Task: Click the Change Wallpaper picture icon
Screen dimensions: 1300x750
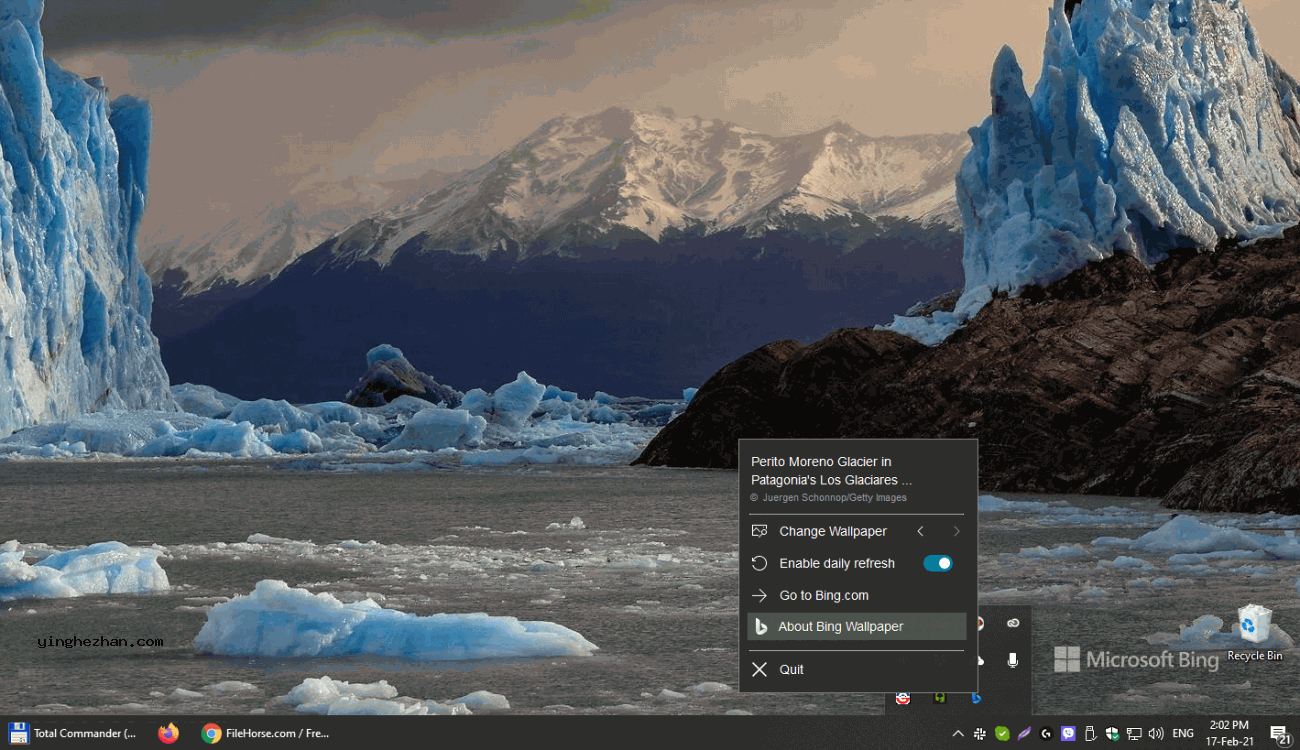Action: tap(760, 531)
